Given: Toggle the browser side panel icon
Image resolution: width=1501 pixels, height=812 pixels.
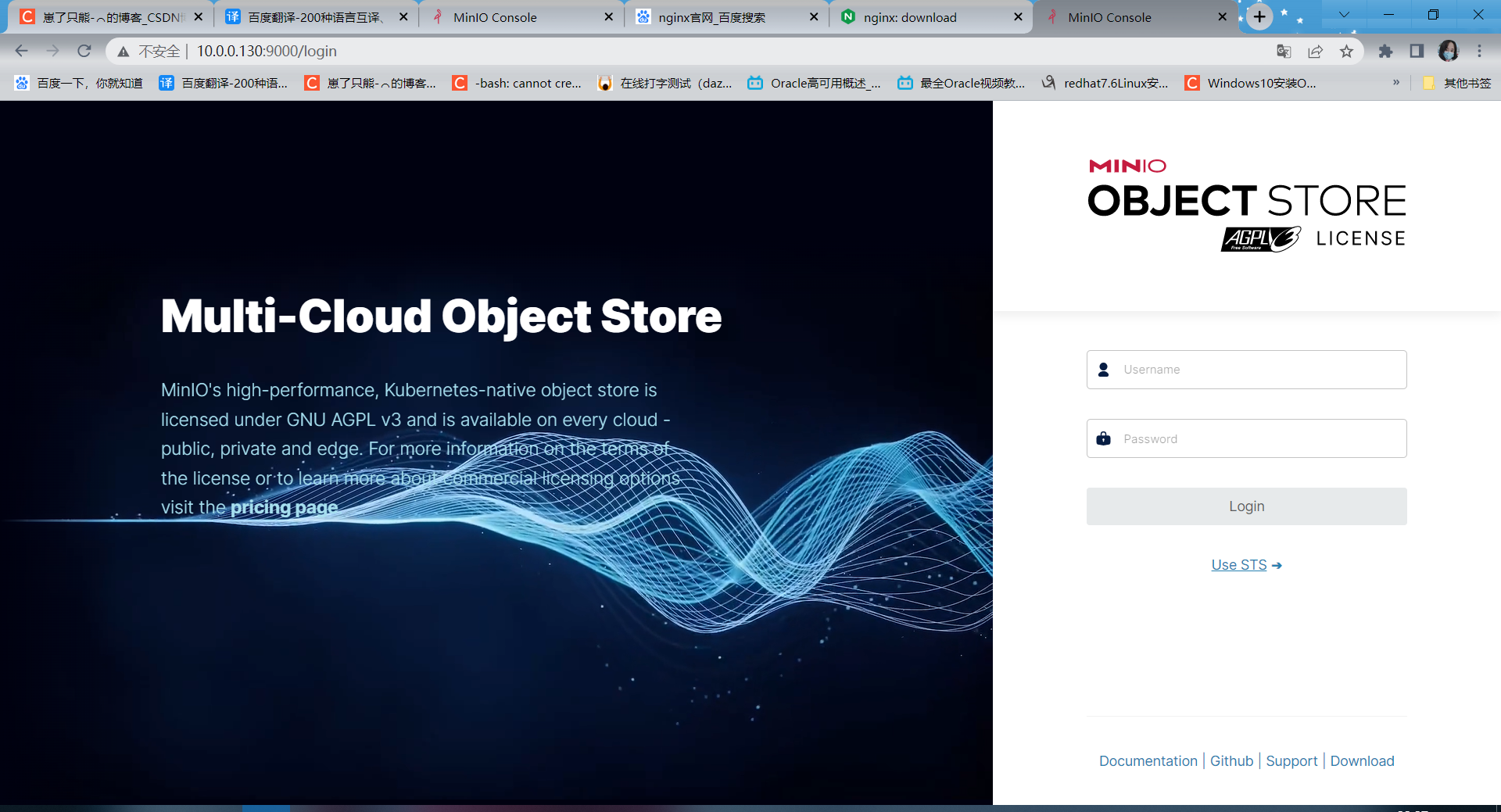Looking at the screenshot, I should click(1417, 51).
